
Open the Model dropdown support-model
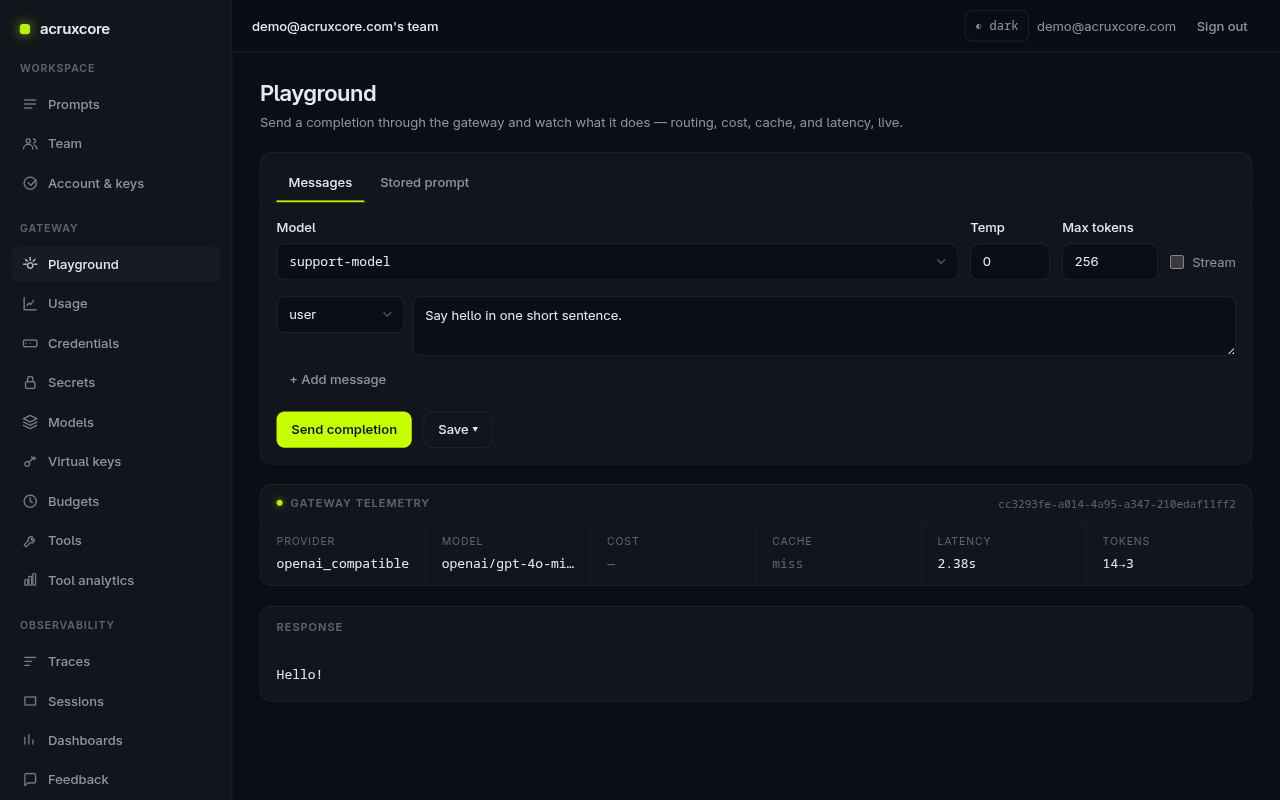click(x=617, y=262)
